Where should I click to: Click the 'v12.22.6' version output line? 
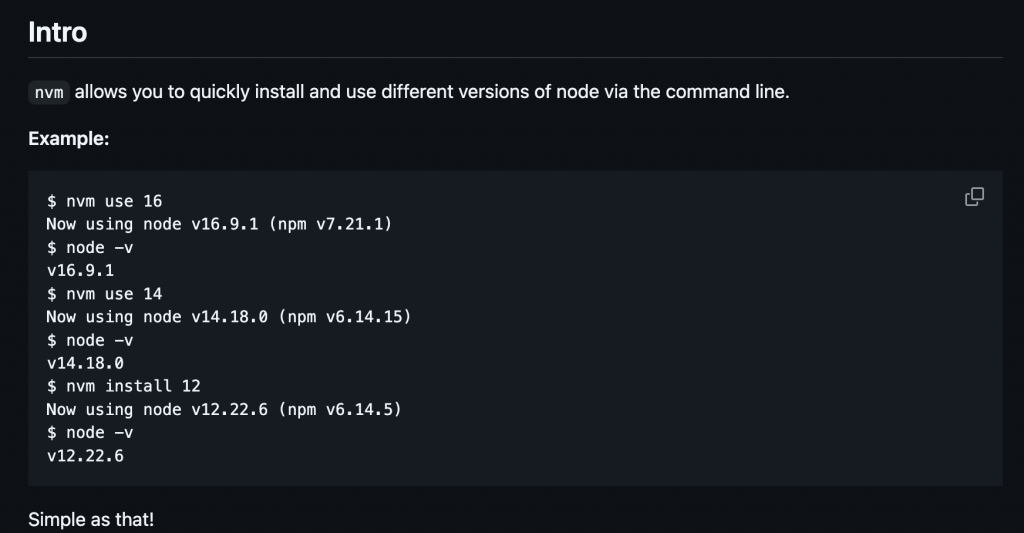point(85,455)
